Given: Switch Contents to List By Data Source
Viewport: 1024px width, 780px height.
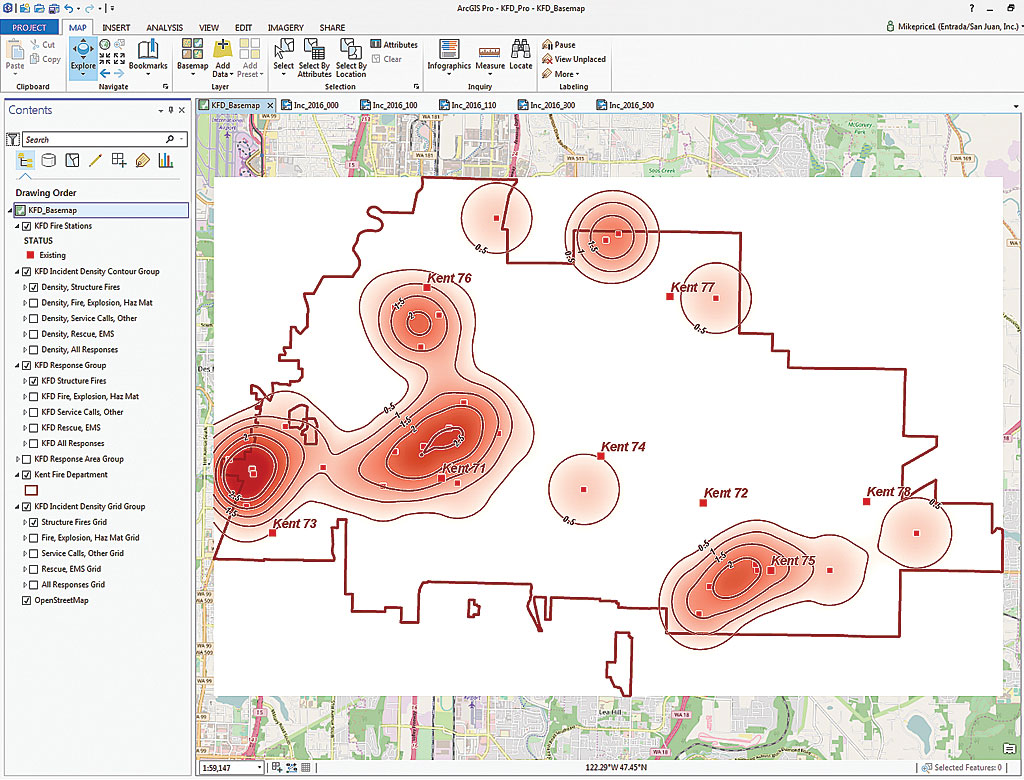Looking at the screenshot, I should 50,161.
